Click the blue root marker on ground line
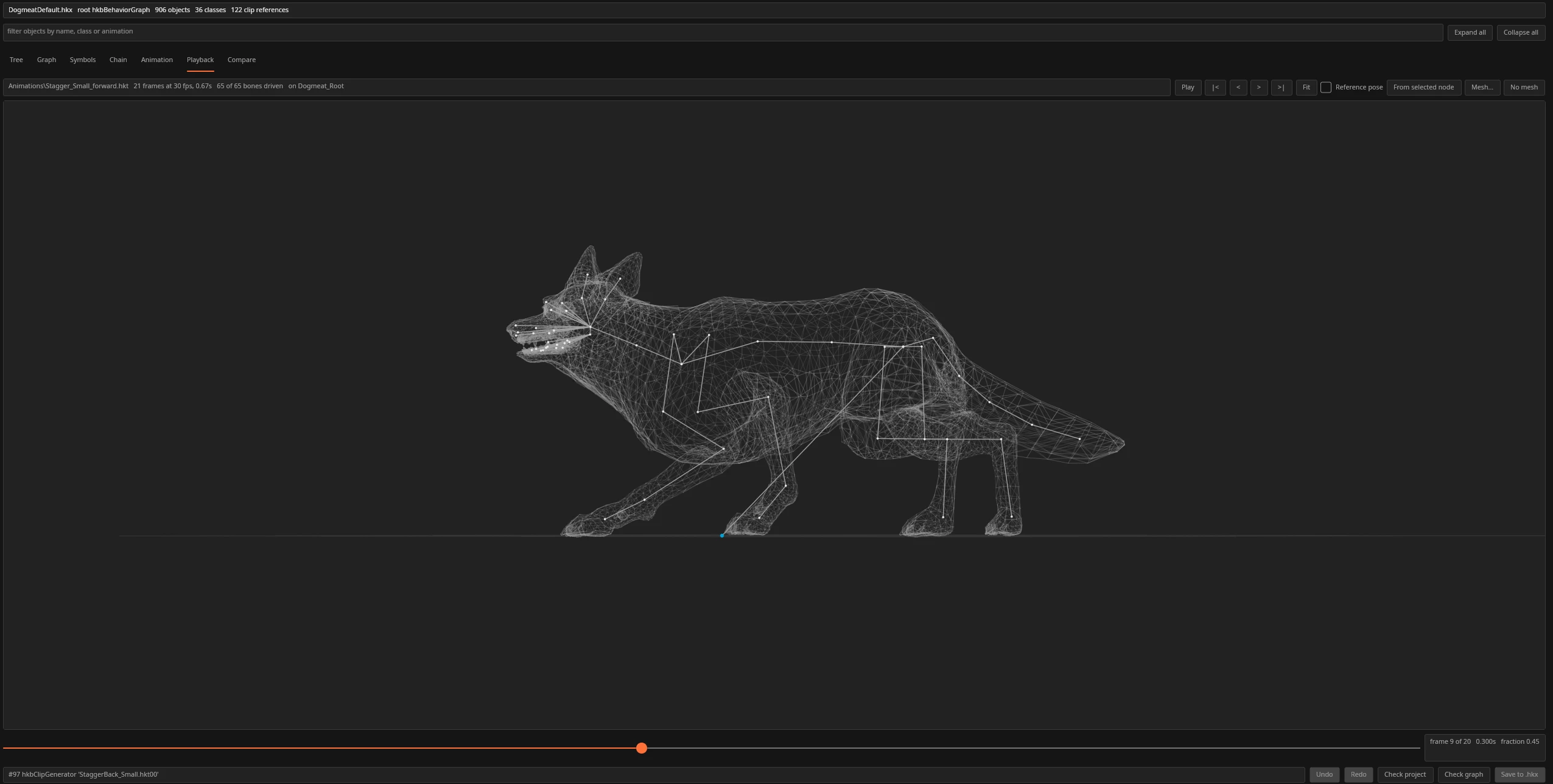The height and width of the screenshot is (784, 1553). click(722, 536)
